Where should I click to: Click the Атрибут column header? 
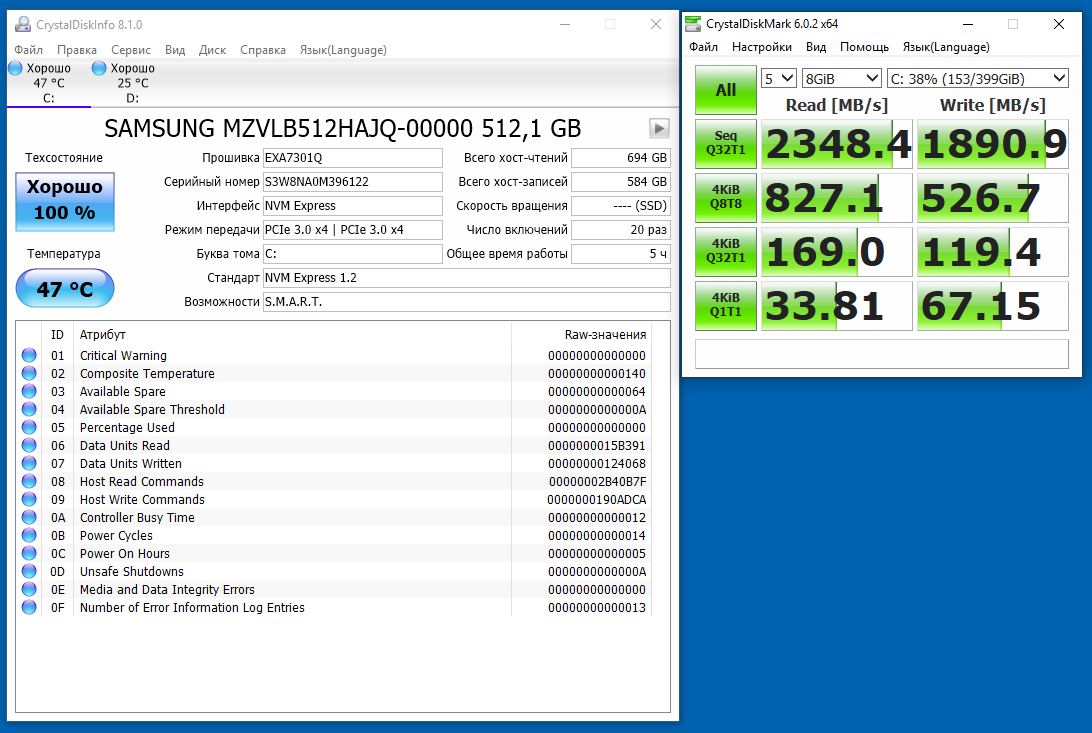102,335
